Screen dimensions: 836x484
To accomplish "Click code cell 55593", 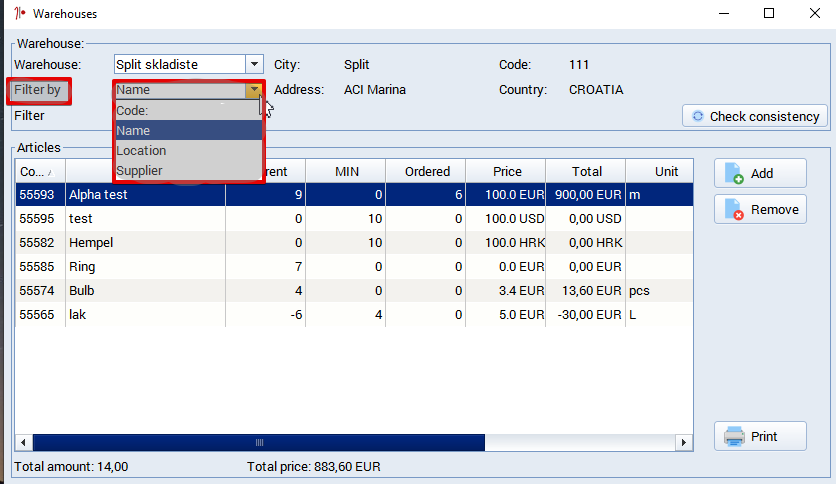I will pos(40,195).
